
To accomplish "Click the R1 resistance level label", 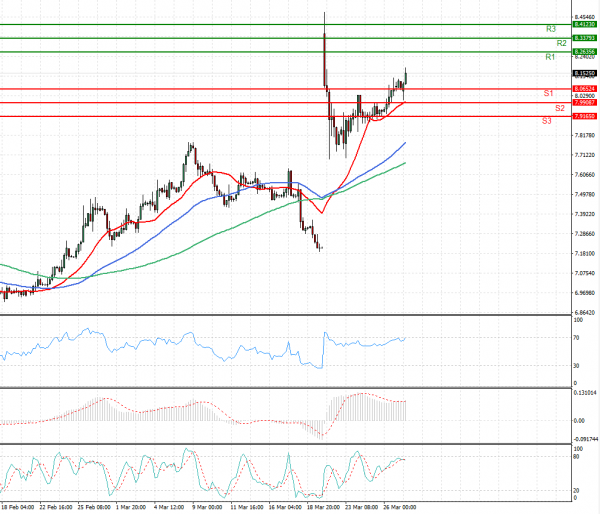I will [550, 57].
